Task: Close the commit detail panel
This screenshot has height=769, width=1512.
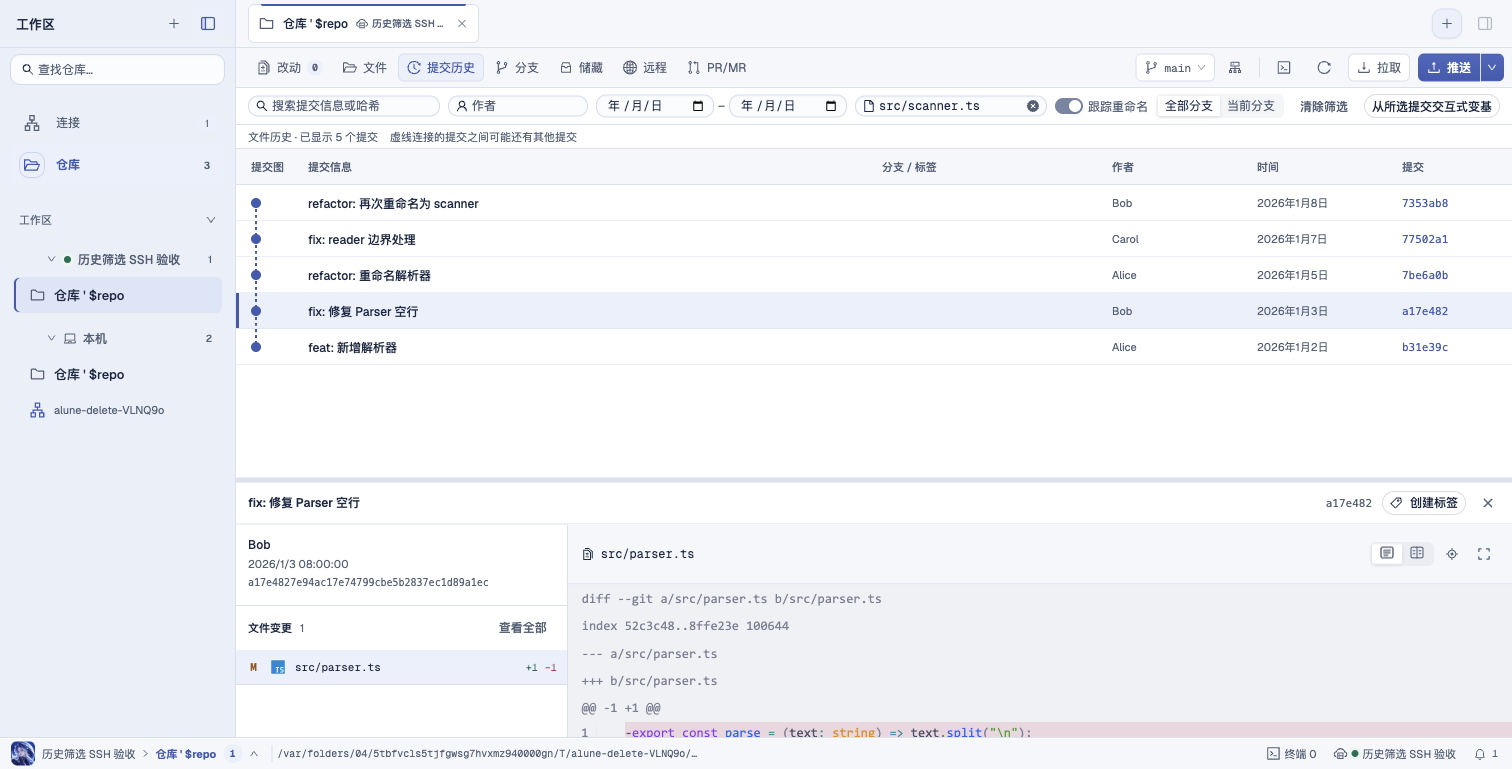Action: tap(1488, 503)
